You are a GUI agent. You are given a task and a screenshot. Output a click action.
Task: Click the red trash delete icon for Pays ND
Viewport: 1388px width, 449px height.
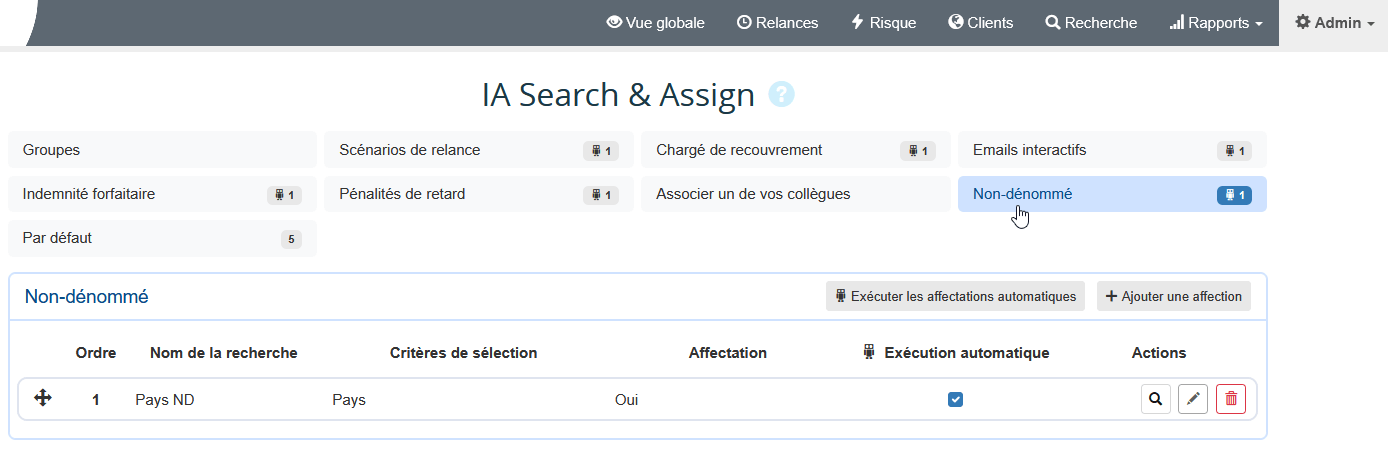pyautogui.click(x=1231, y=399)
